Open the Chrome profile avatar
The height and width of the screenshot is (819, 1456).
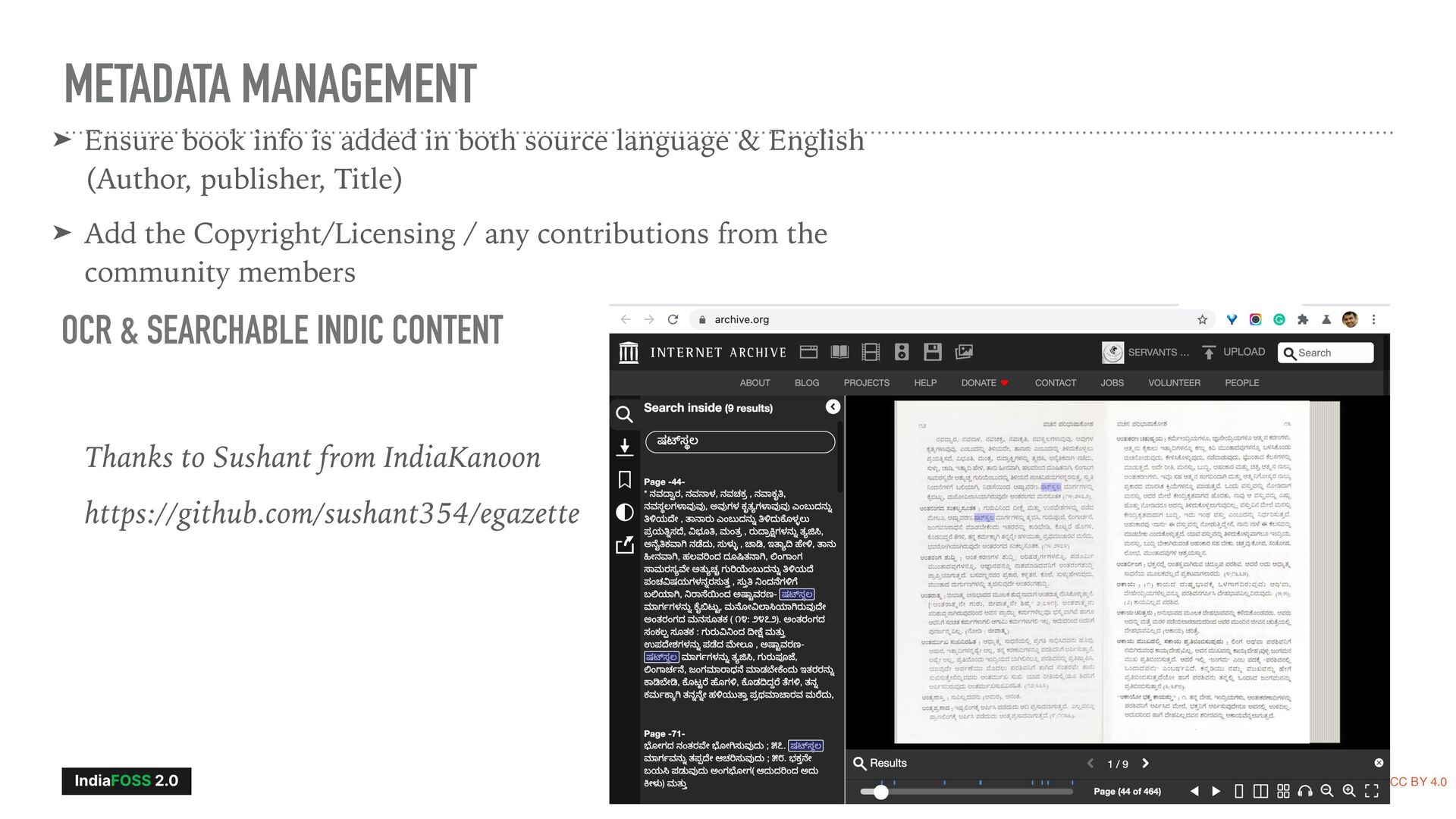click(1350, 319)
